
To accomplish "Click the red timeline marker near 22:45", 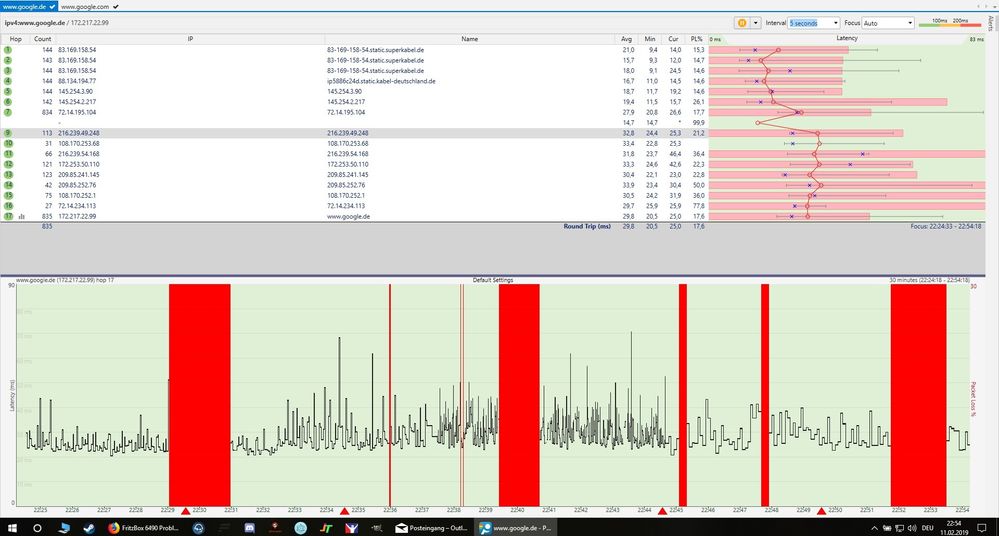I will click(662, 511).
